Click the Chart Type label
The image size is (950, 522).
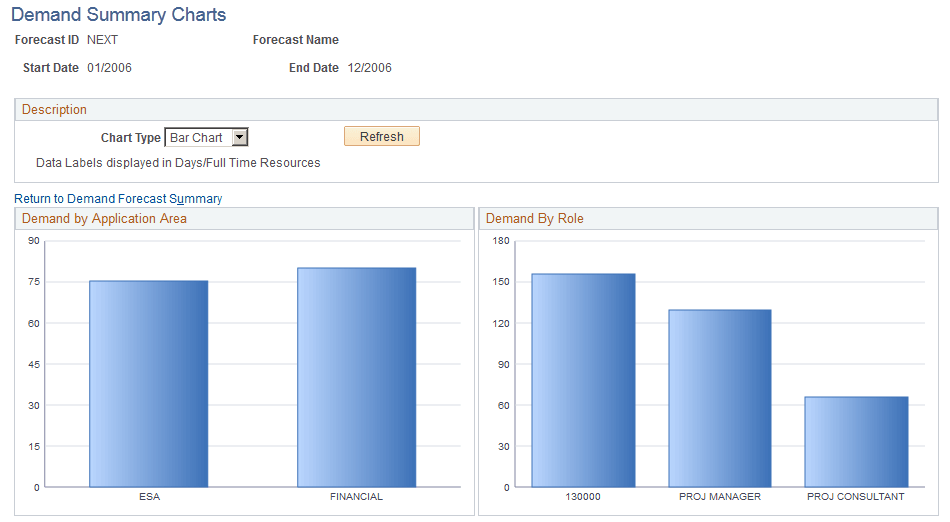tap(131, 137)
